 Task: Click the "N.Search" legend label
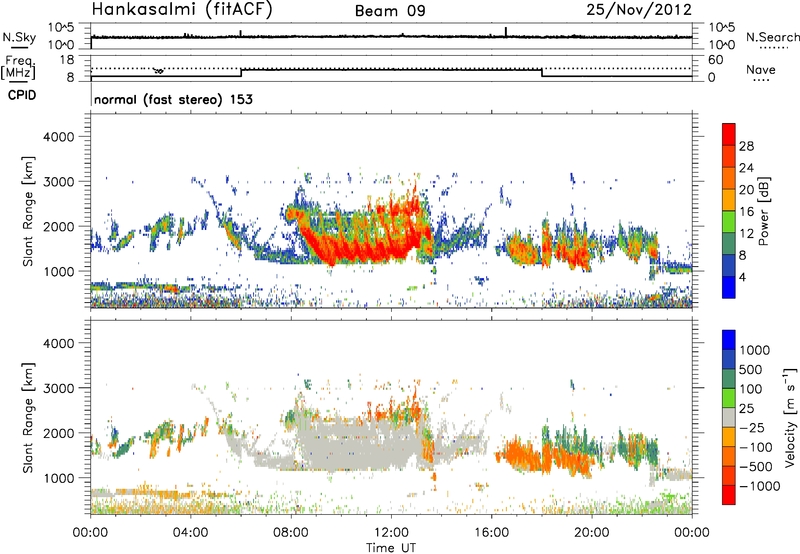(x=773, y=37)
